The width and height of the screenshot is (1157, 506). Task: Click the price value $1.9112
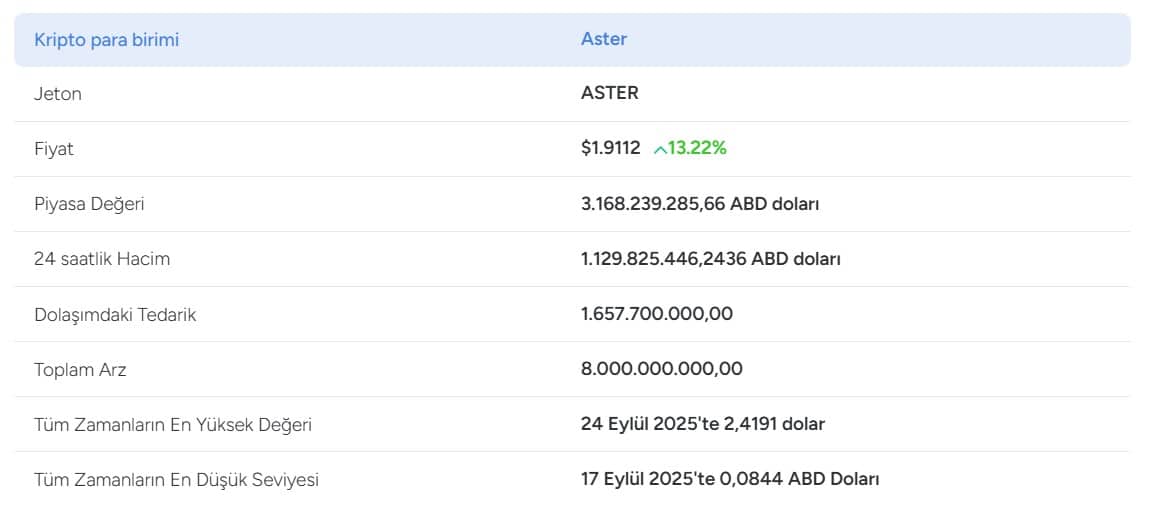(x=610, y=148)
